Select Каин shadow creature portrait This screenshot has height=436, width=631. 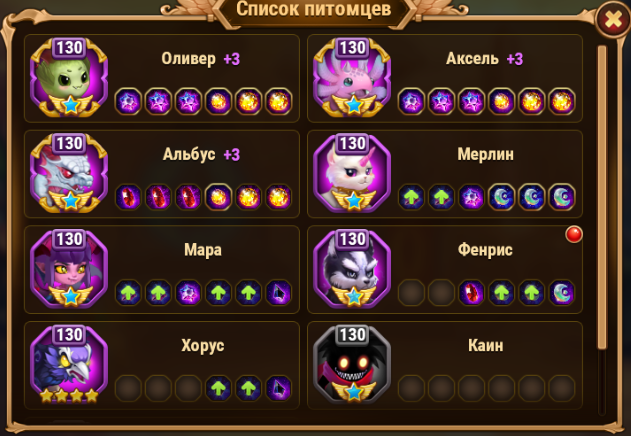coord(352,364)
